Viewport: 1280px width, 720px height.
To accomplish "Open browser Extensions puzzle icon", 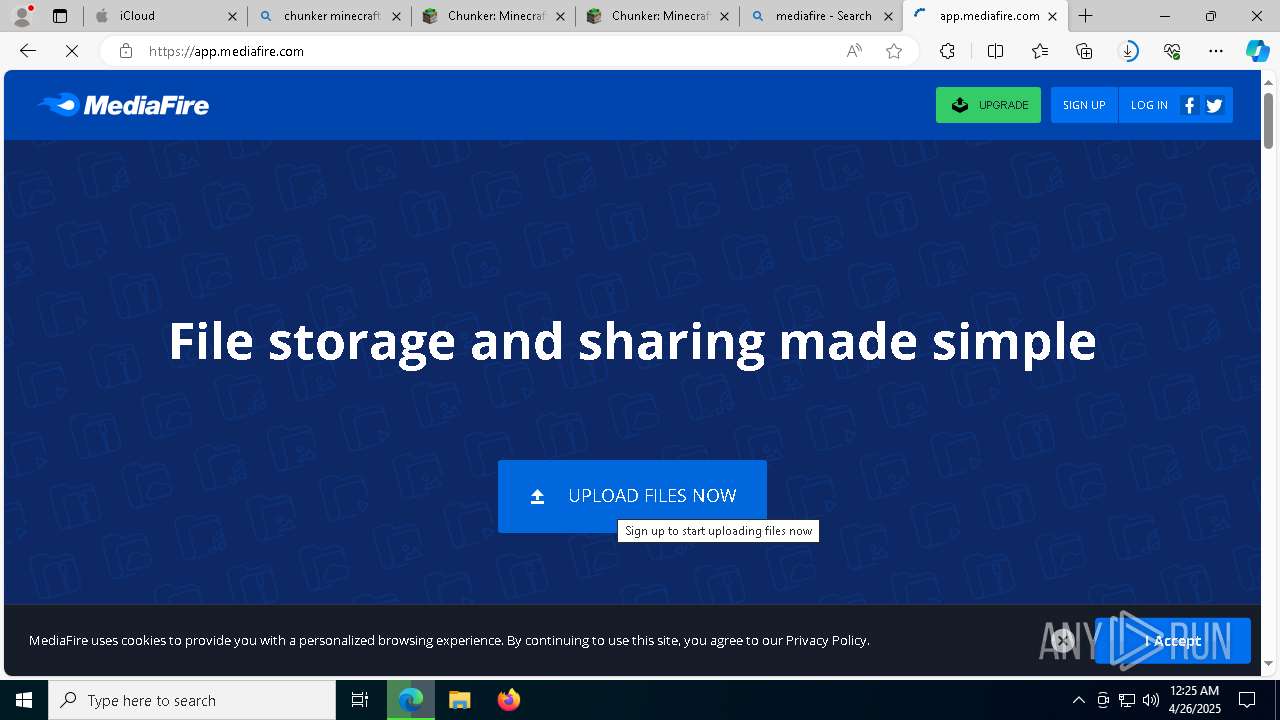I will point(947,51).
